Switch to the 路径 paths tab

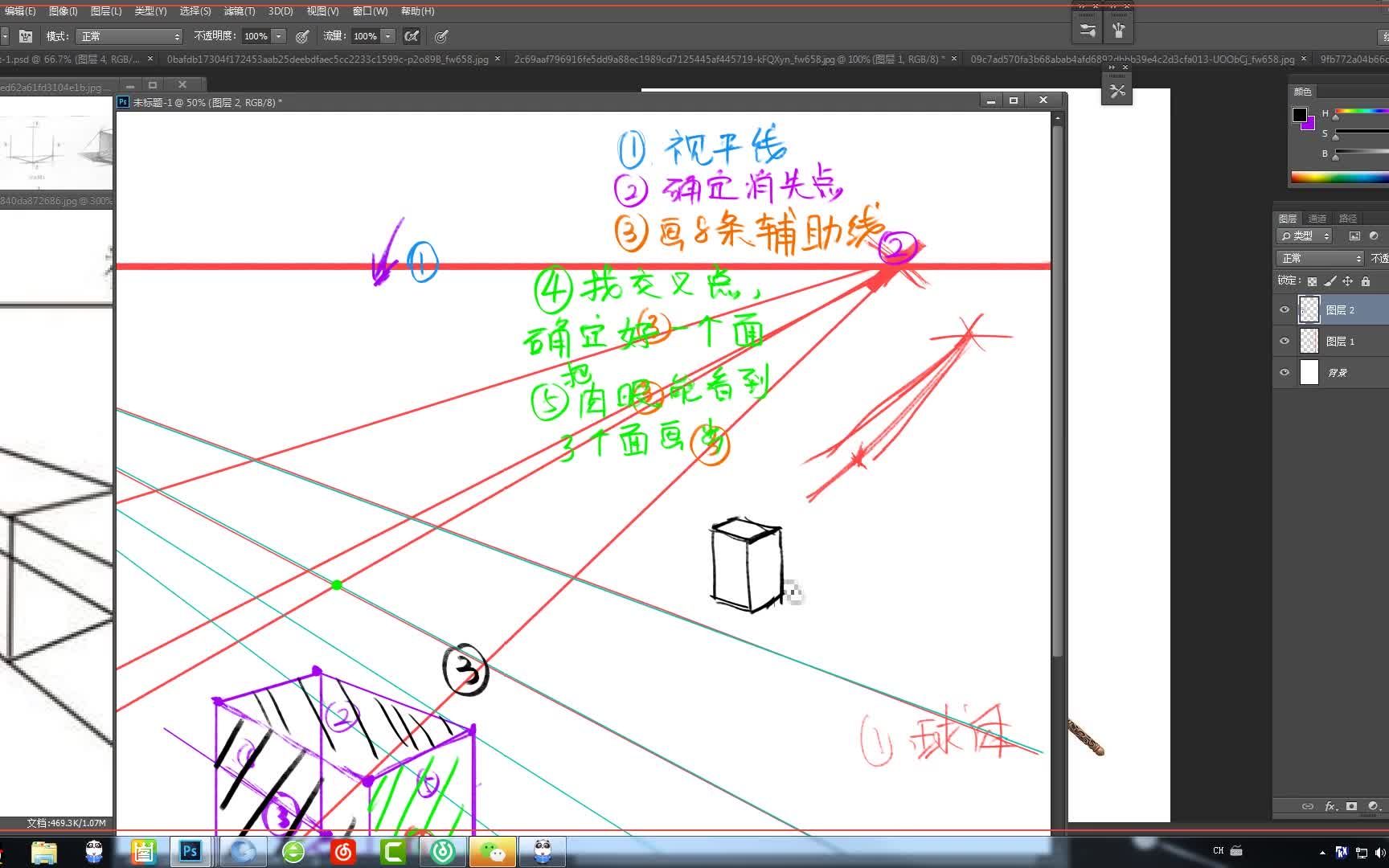coord(1348,219)
